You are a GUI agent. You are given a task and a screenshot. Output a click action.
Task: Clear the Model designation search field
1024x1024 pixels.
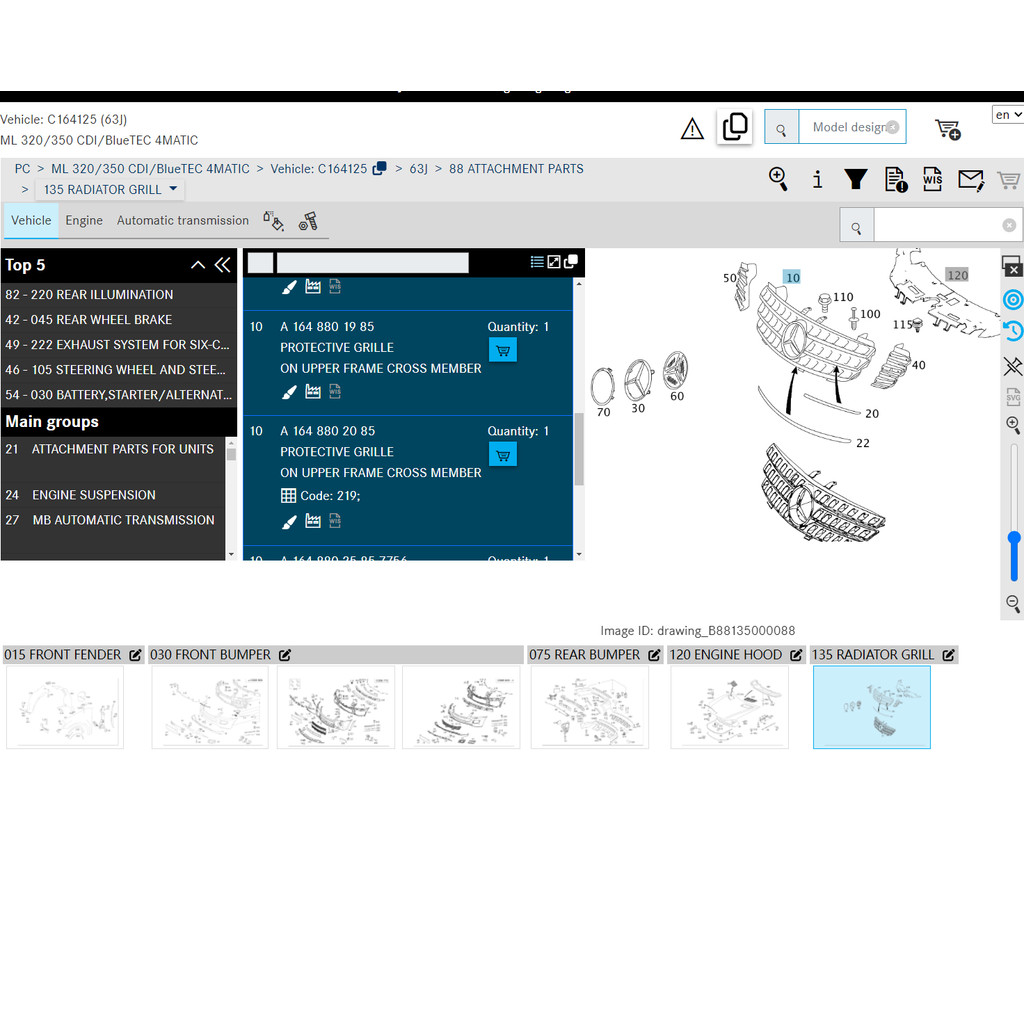click(893, 127)
